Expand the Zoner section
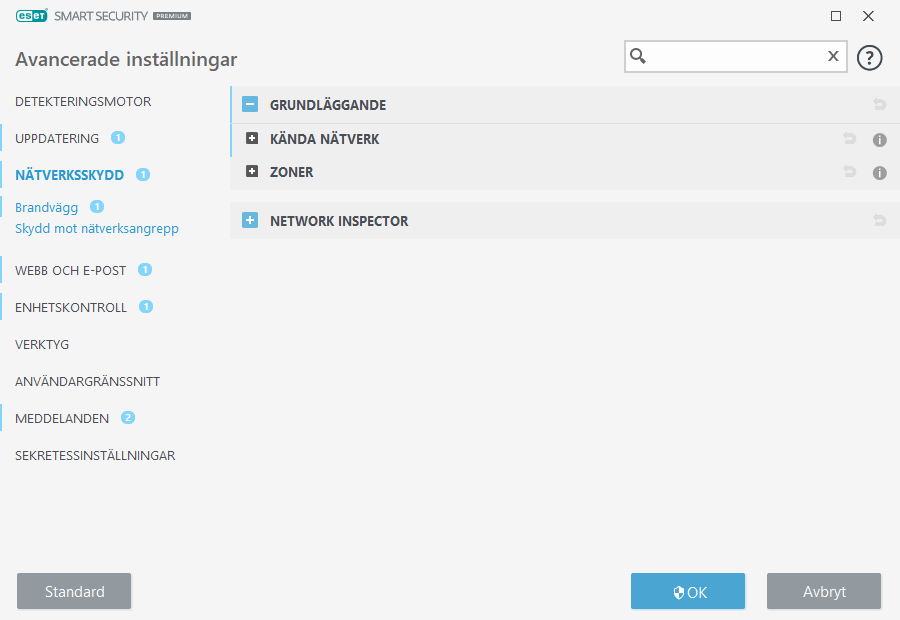Screen dimensions: 900x620 [252, 172]
